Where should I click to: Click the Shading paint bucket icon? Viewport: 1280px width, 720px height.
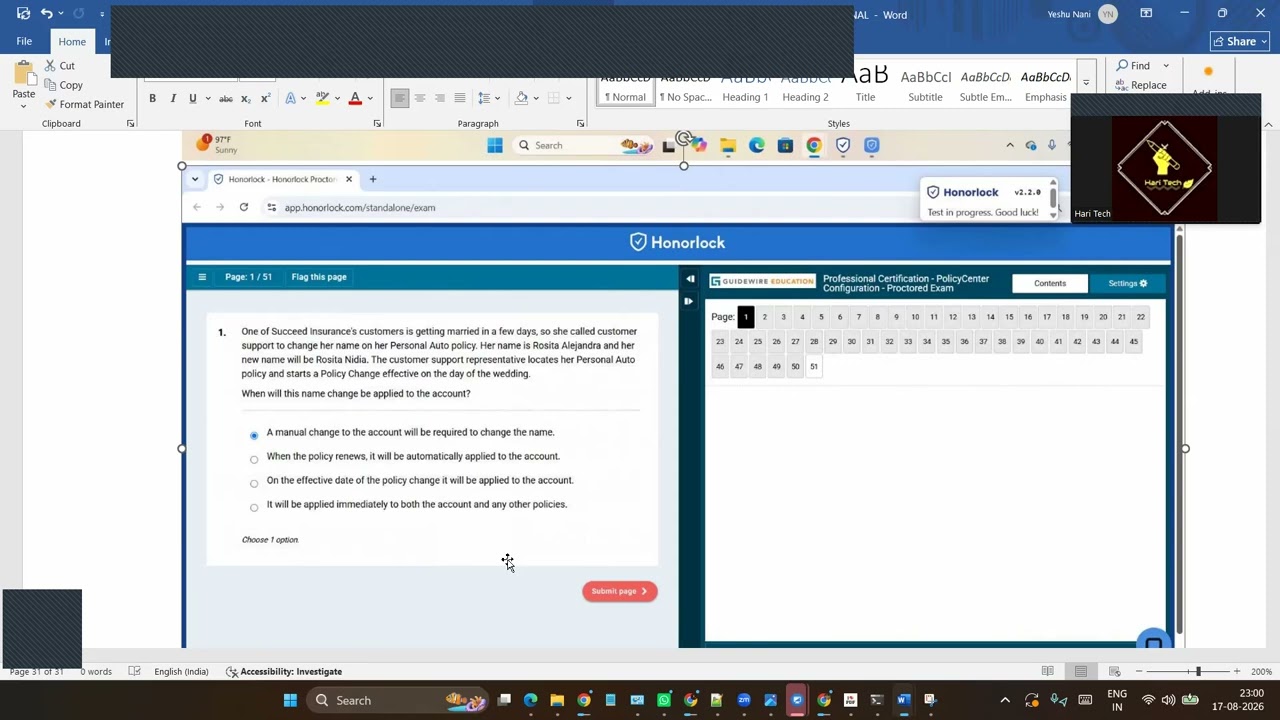tap(521, 98)
